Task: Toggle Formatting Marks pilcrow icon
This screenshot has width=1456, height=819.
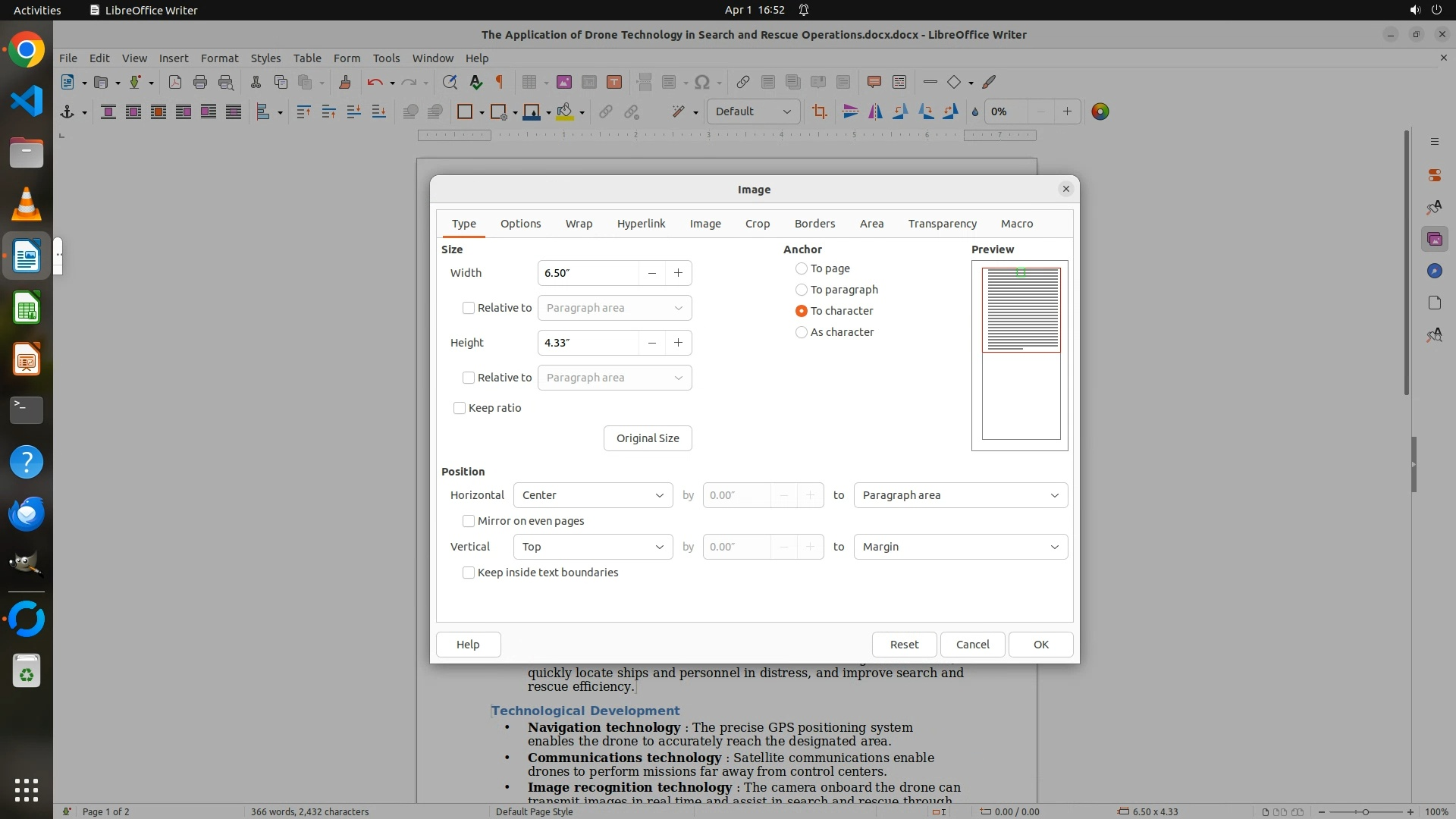Action: [x=500, y=82]
